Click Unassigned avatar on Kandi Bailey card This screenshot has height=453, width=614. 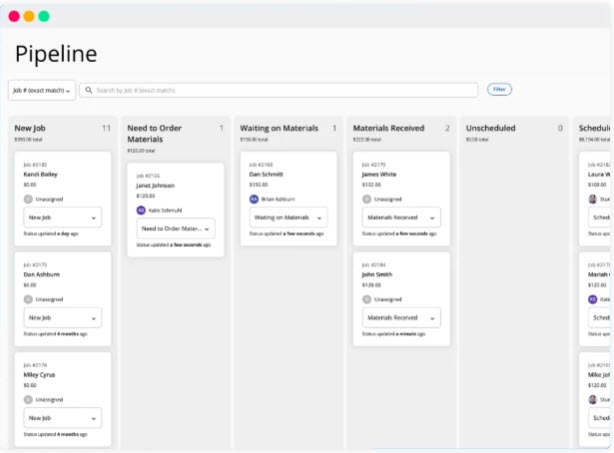coord(28,199)
